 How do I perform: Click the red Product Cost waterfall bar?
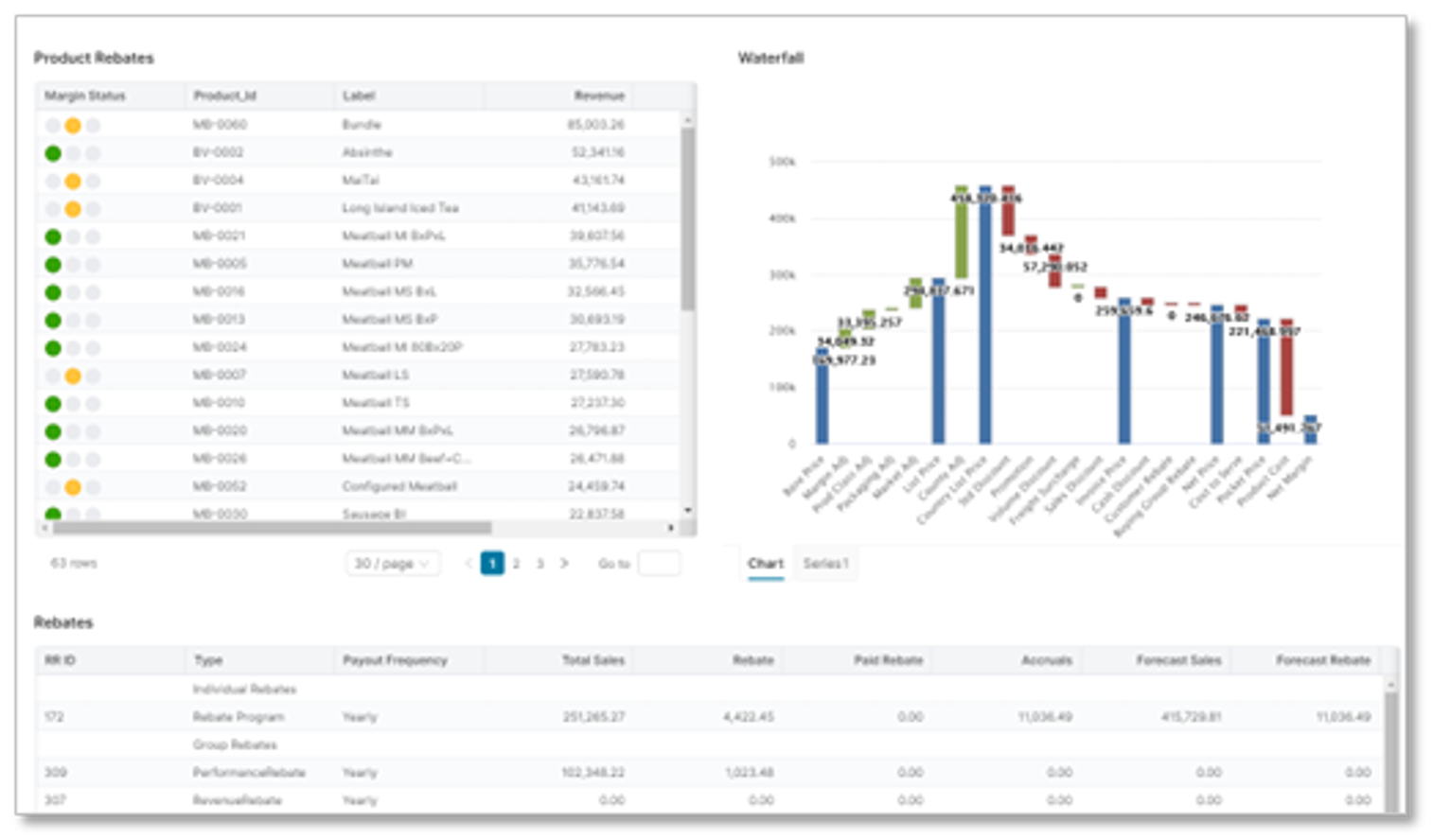click(x=1286, y=369)
